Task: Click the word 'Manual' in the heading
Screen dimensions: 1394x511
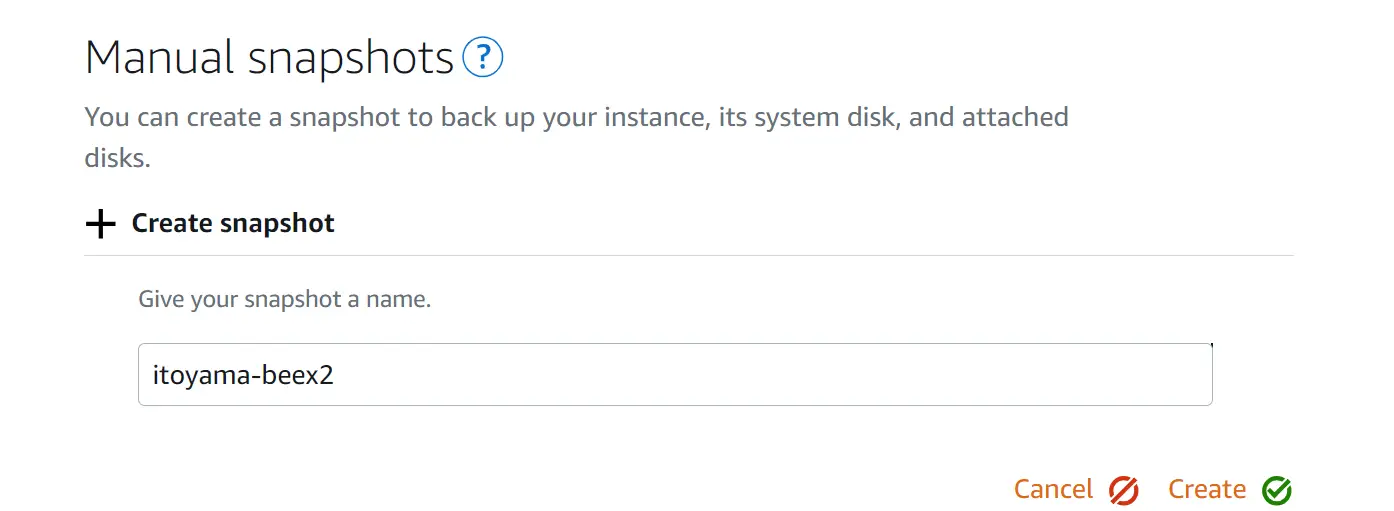Action: pyautogui.click(x=160, y=59)
